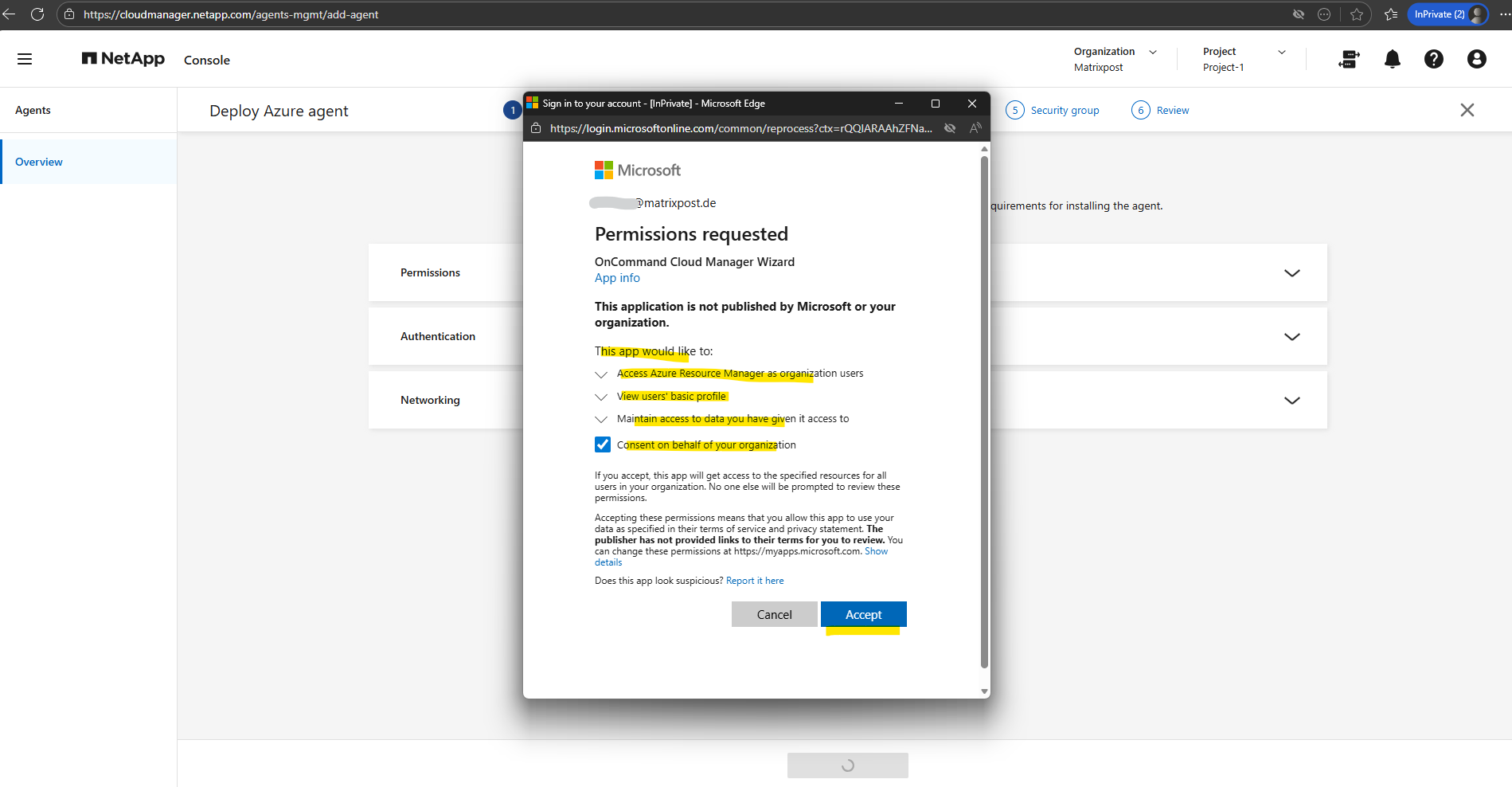Click Console next to NetApp logo
The height and width of the screenshot is (787, 1512).
tap(207, 60)
